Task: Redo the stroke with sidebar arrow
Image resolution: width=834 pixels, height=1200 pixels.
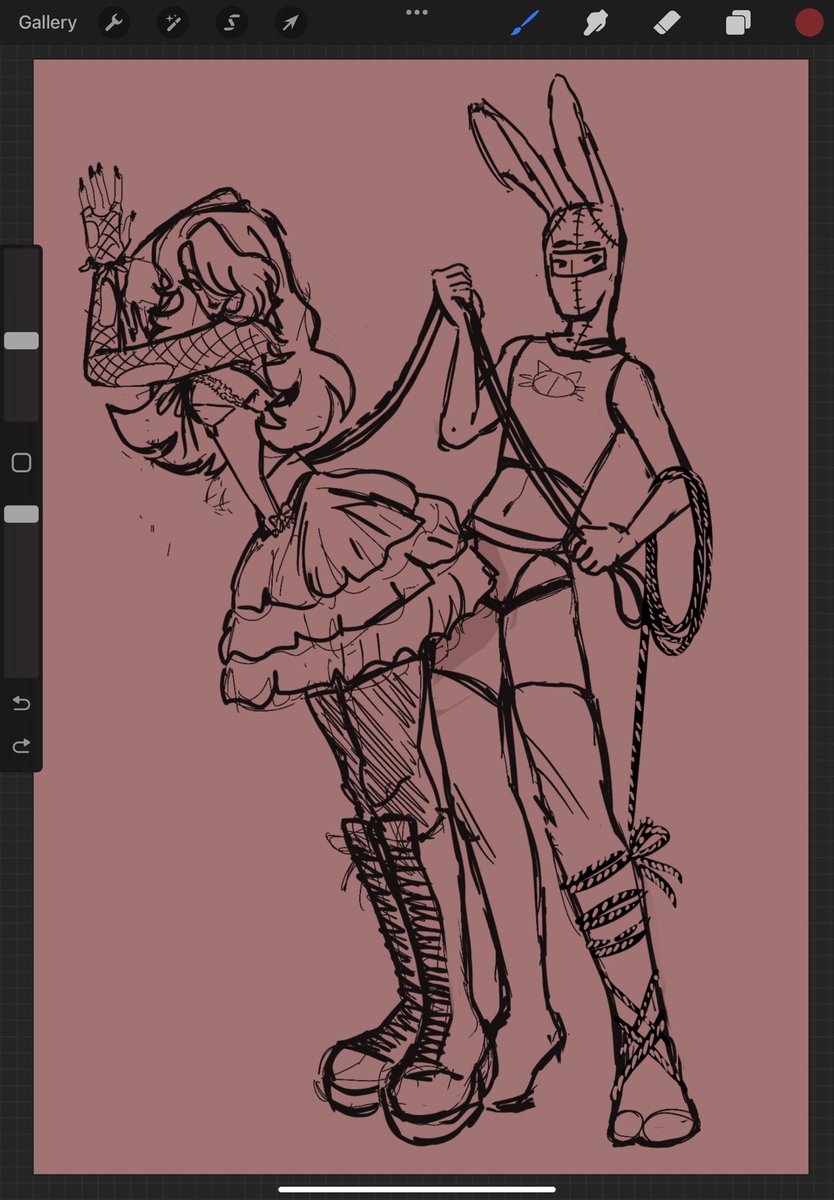Action: [x=21, y=746]
